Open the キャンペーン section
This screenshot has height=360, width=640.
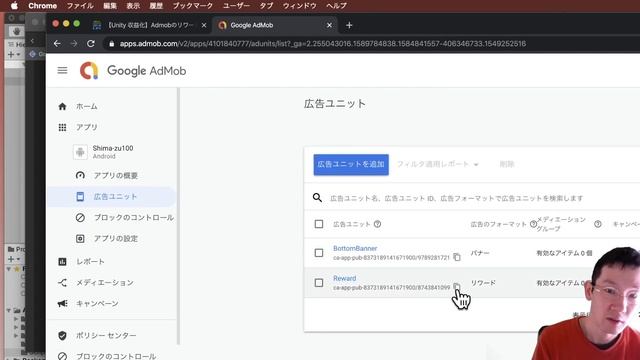click(97, 303)
